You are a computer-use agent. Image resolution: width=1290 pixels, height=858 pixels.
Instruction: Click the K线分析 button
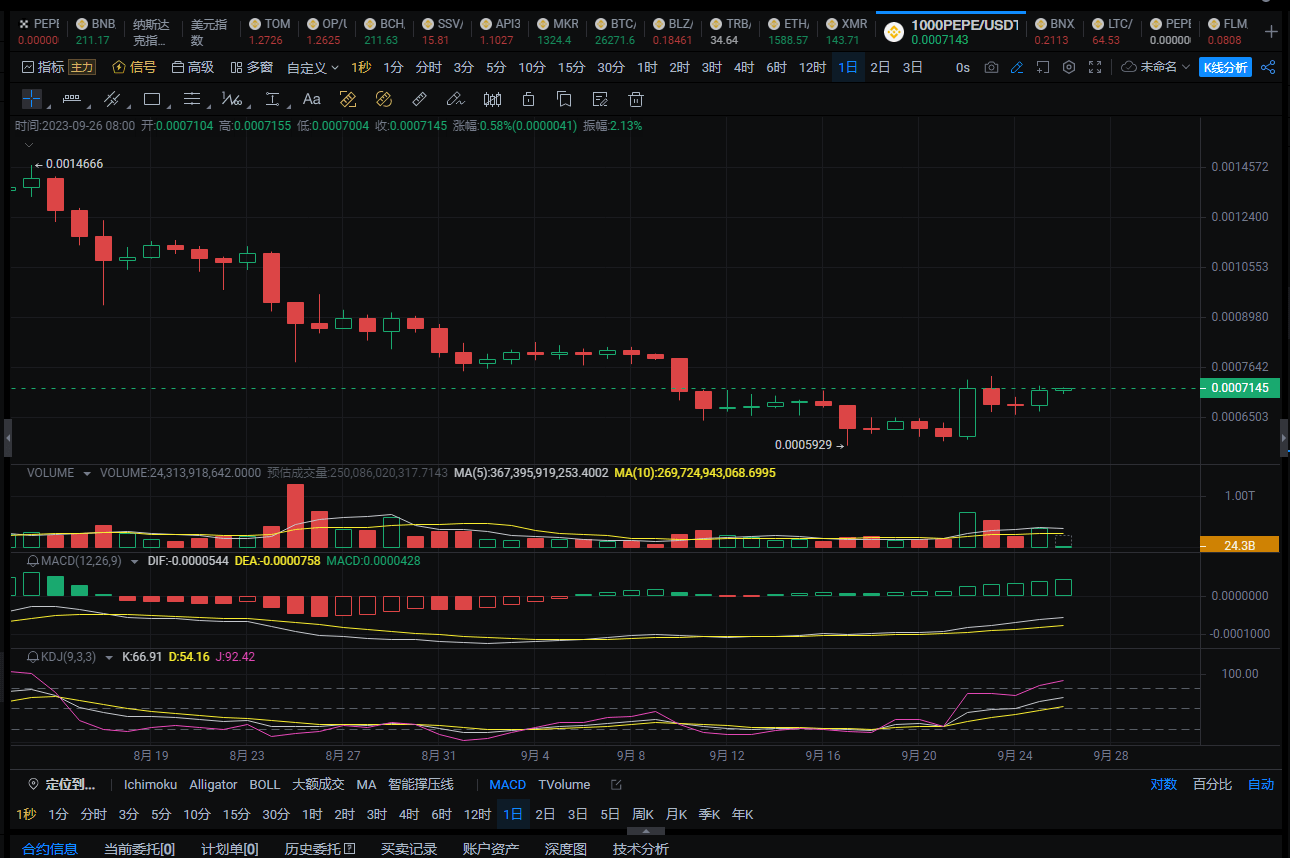pos(1225,67)
